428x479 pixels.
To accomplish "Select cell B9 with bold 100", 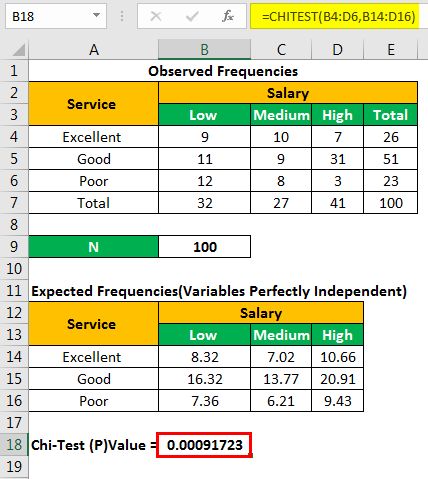I will coord(204,247).
